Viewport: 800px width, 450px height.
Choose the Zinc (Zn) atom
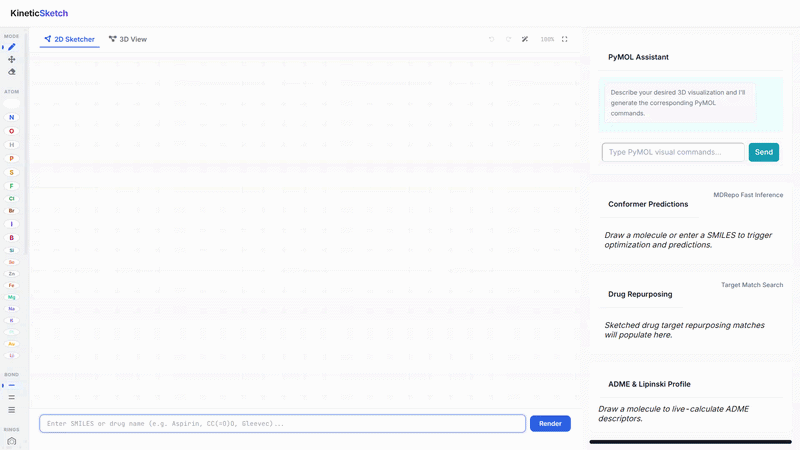point(12,274)
